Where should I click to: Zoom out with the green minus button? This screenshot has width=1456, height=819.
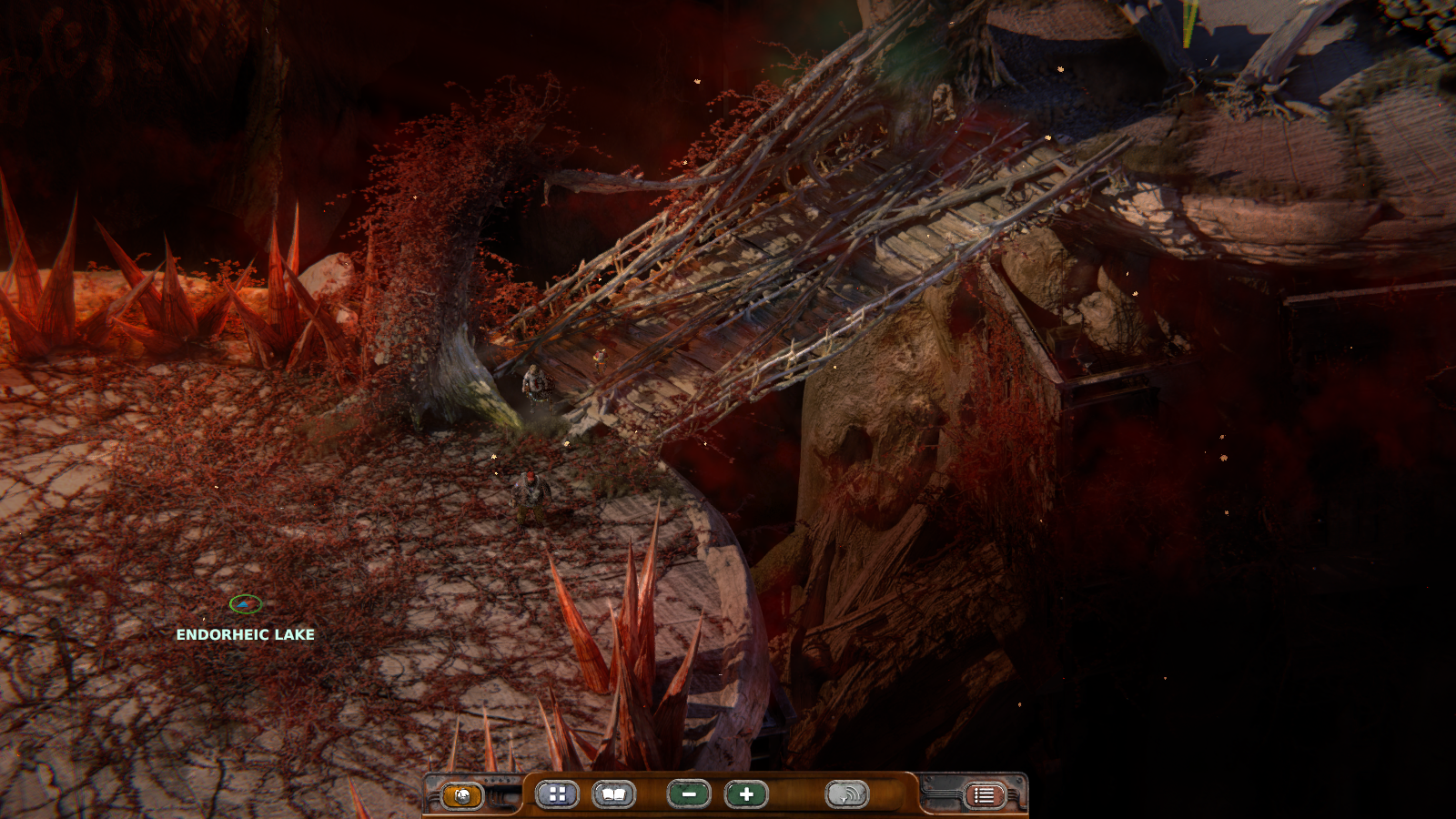[x=689, y=794]
